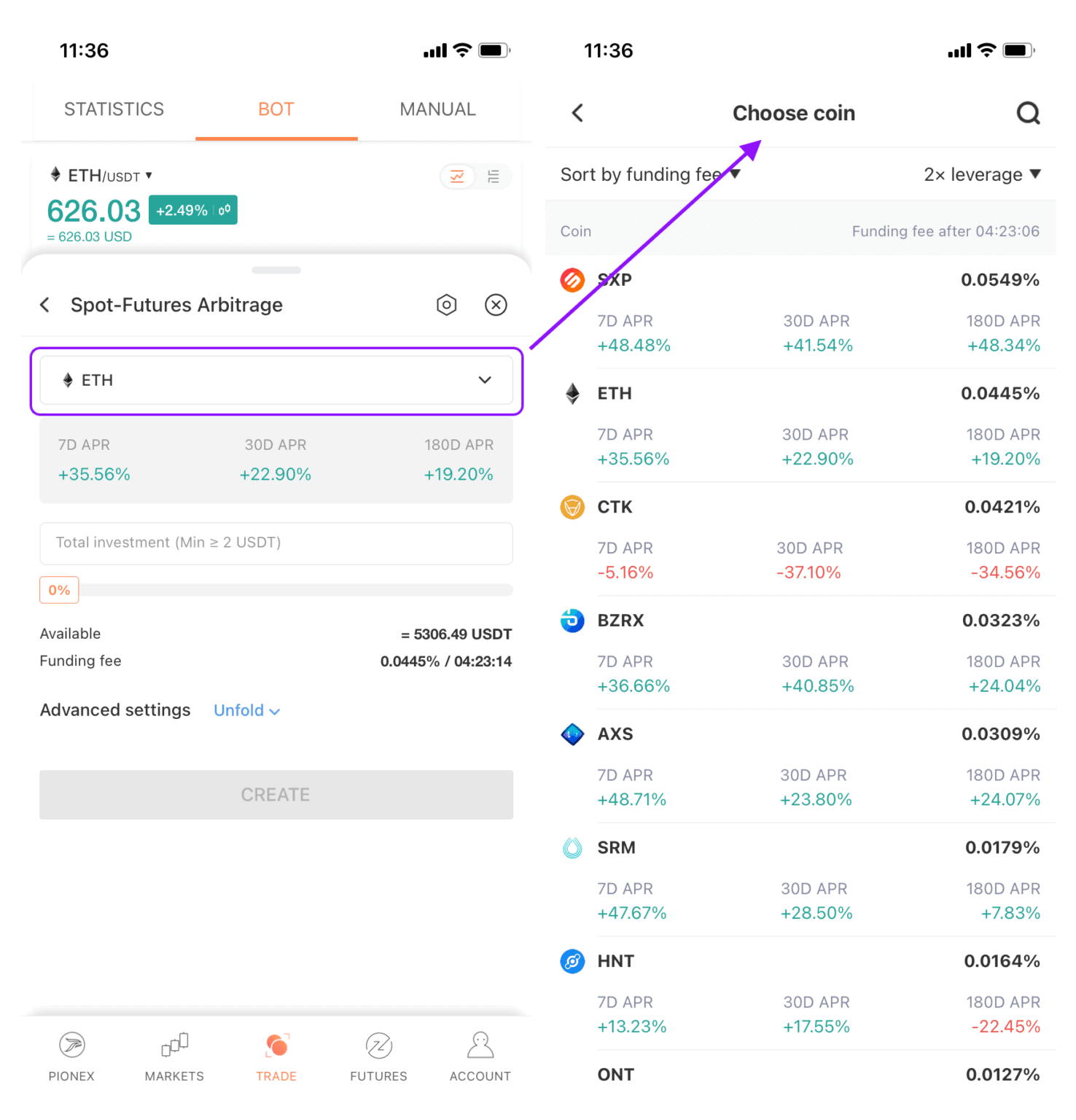Click CTK funding fee 0.0421%
This screenshot has width=1076, height=1120.
coord(1002,507)
